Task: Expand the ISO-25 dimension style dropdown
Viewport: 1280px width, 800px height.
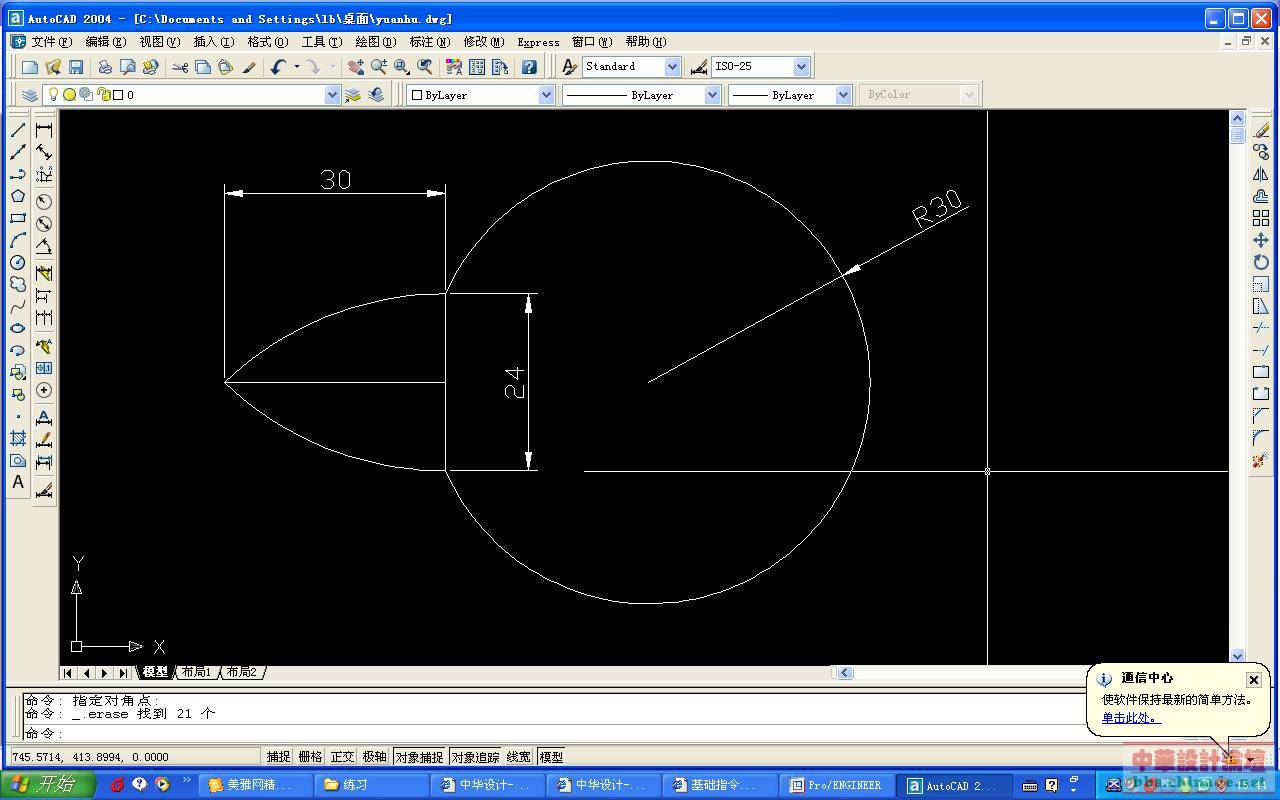Action: (x=801, y=67)
